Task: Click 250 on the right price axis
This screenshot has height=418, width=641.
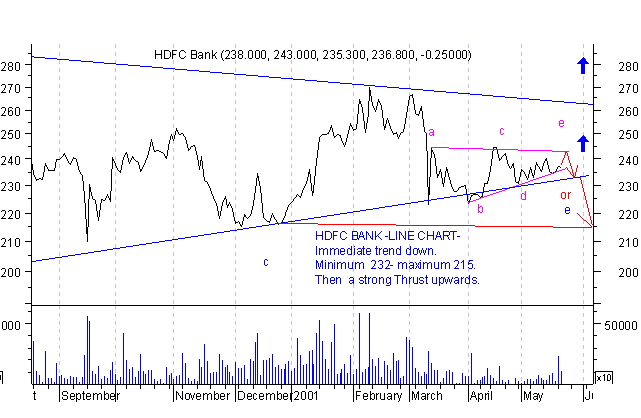Action: [628, 135]
